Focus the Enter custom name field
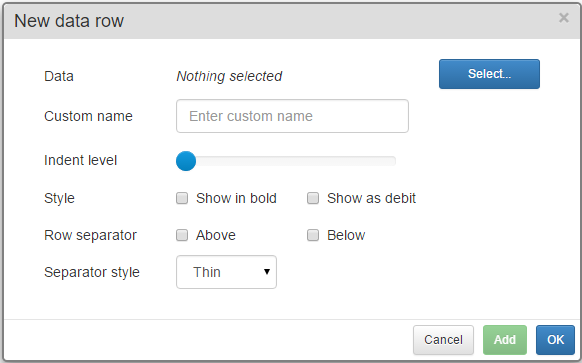This screenshot has height=363, width=582. 292,116
